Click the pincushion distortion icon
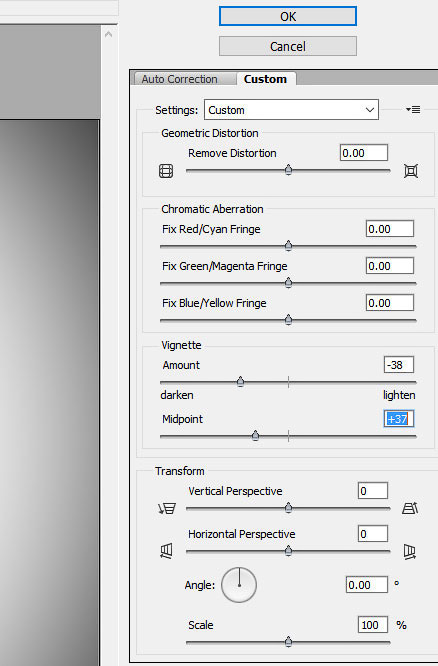This screenshot has width=438, height=666. [411, 171]
